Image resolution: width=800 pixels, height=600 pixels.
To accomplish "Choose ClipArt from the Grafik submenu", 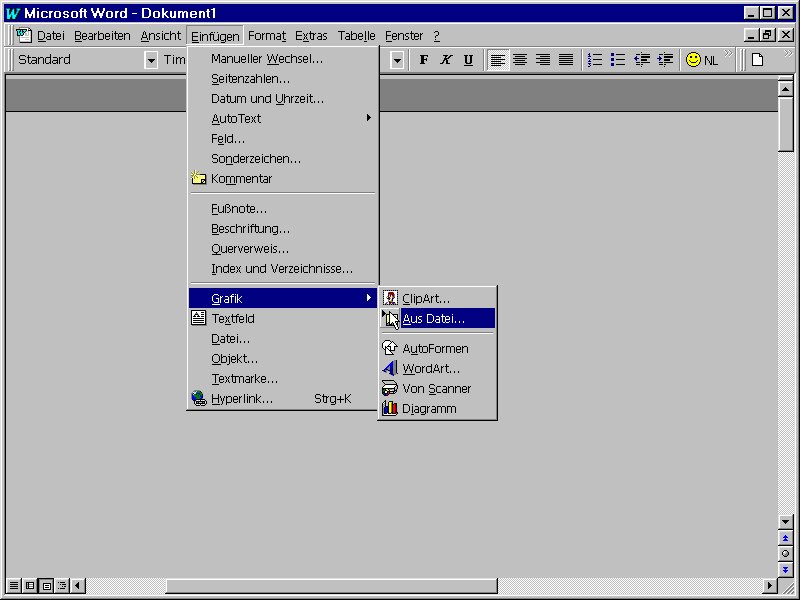I will point(426,298).
